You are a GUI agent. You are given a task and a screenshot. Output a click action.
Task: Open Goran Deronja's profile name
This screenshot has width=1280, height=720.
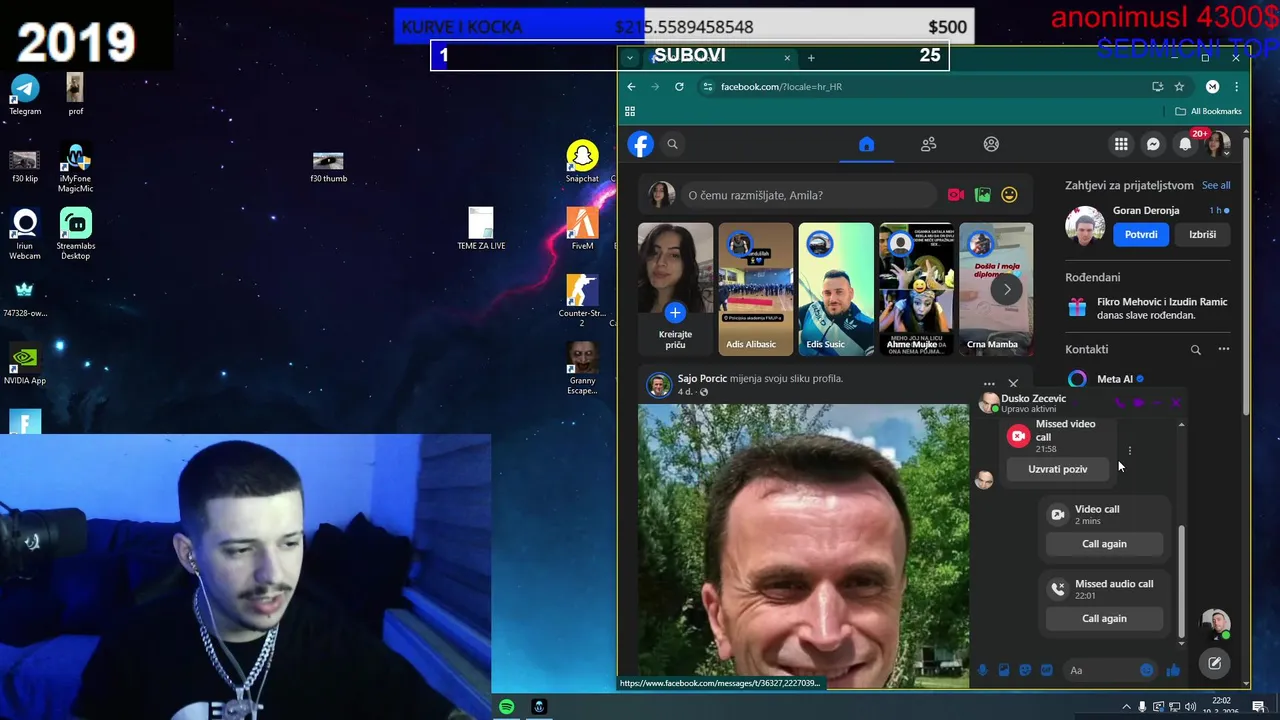point(1146,211)
